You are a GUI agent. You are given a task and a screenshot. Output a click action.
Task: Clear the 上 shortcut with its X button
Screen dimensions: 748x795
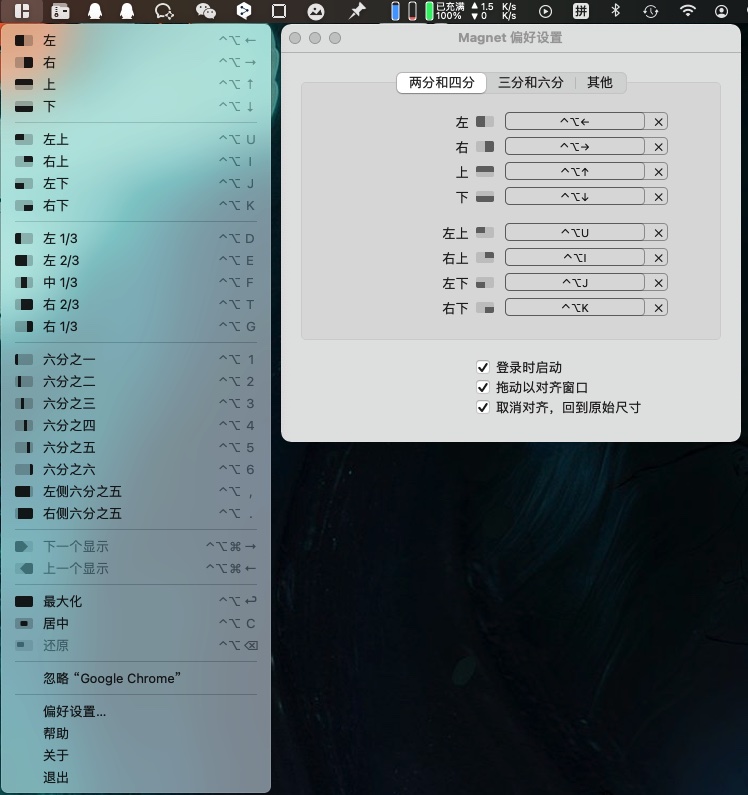pos(658,171)
